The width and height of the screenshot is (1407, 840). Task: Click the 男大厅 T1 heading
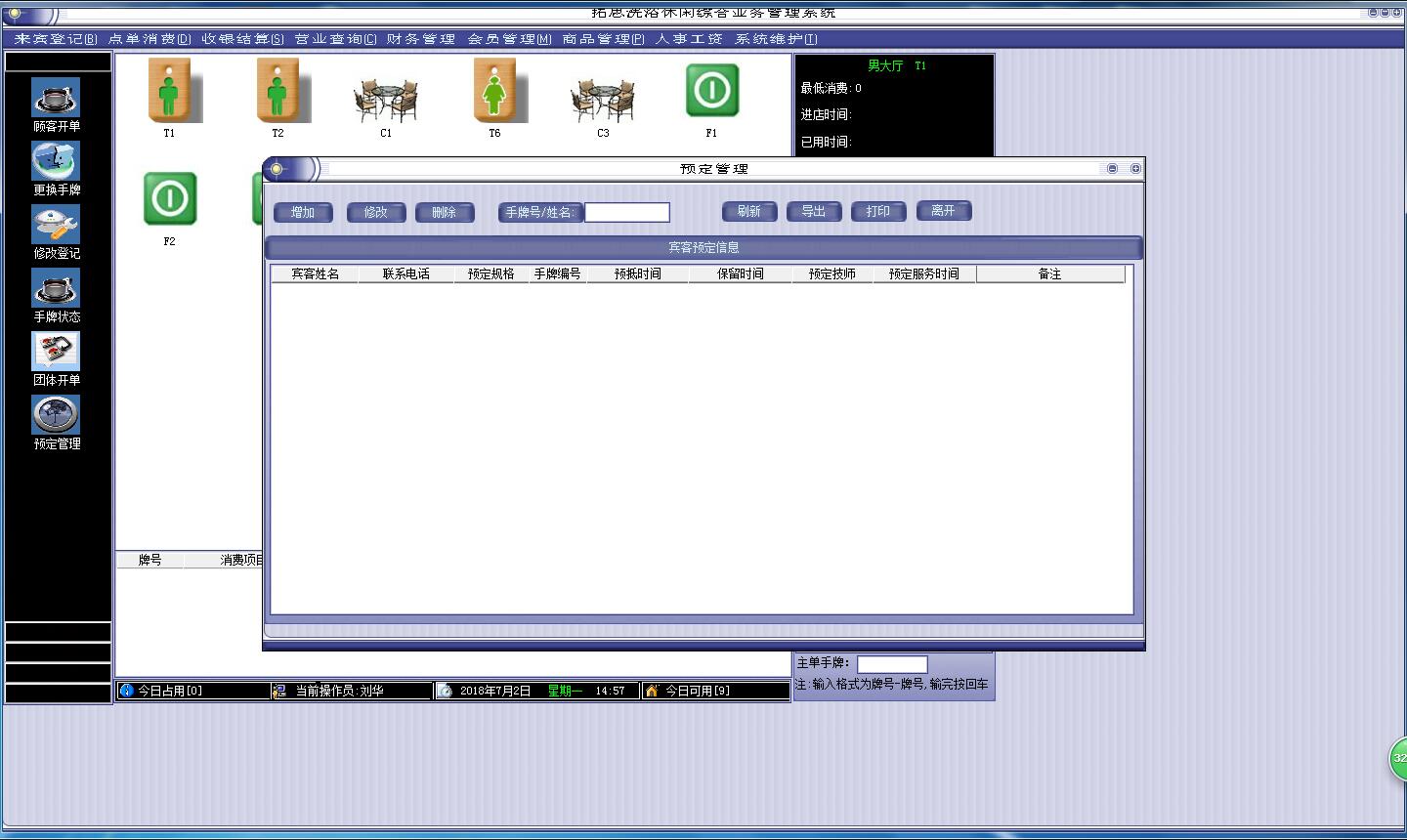click(x=896, y=65)
